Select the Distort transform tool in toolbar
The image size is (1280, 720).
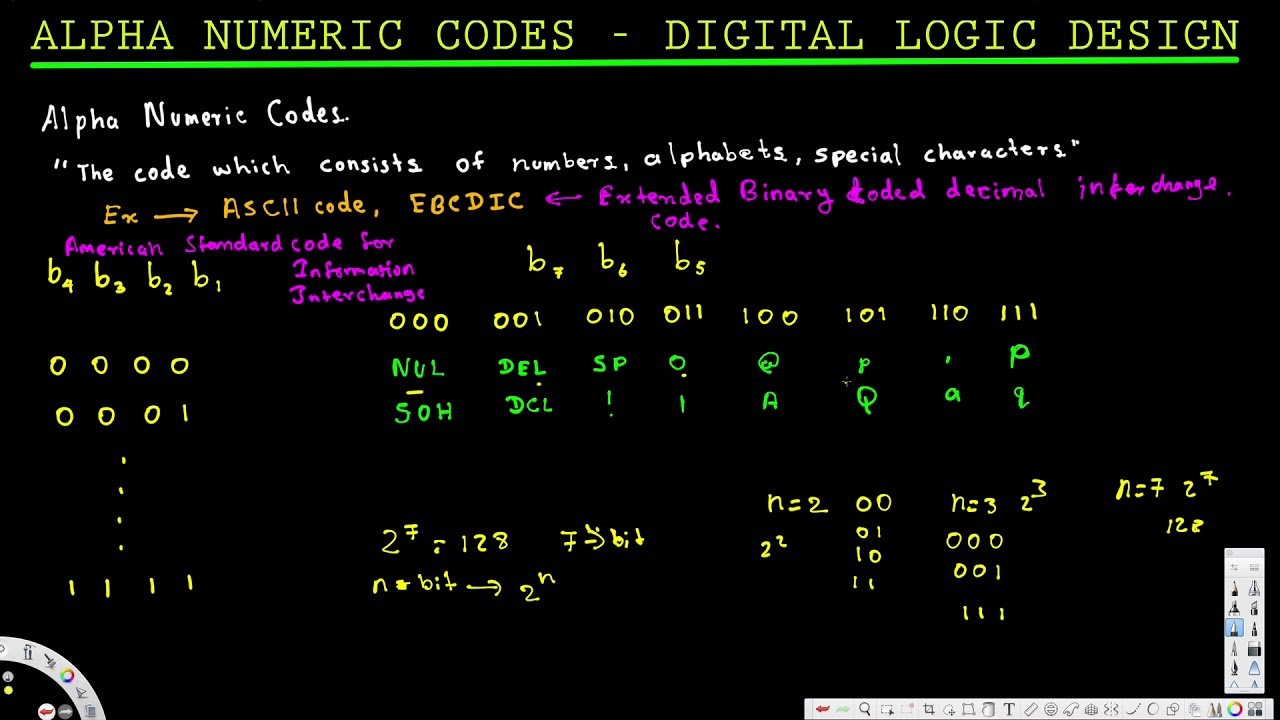(x=969, y=709)
